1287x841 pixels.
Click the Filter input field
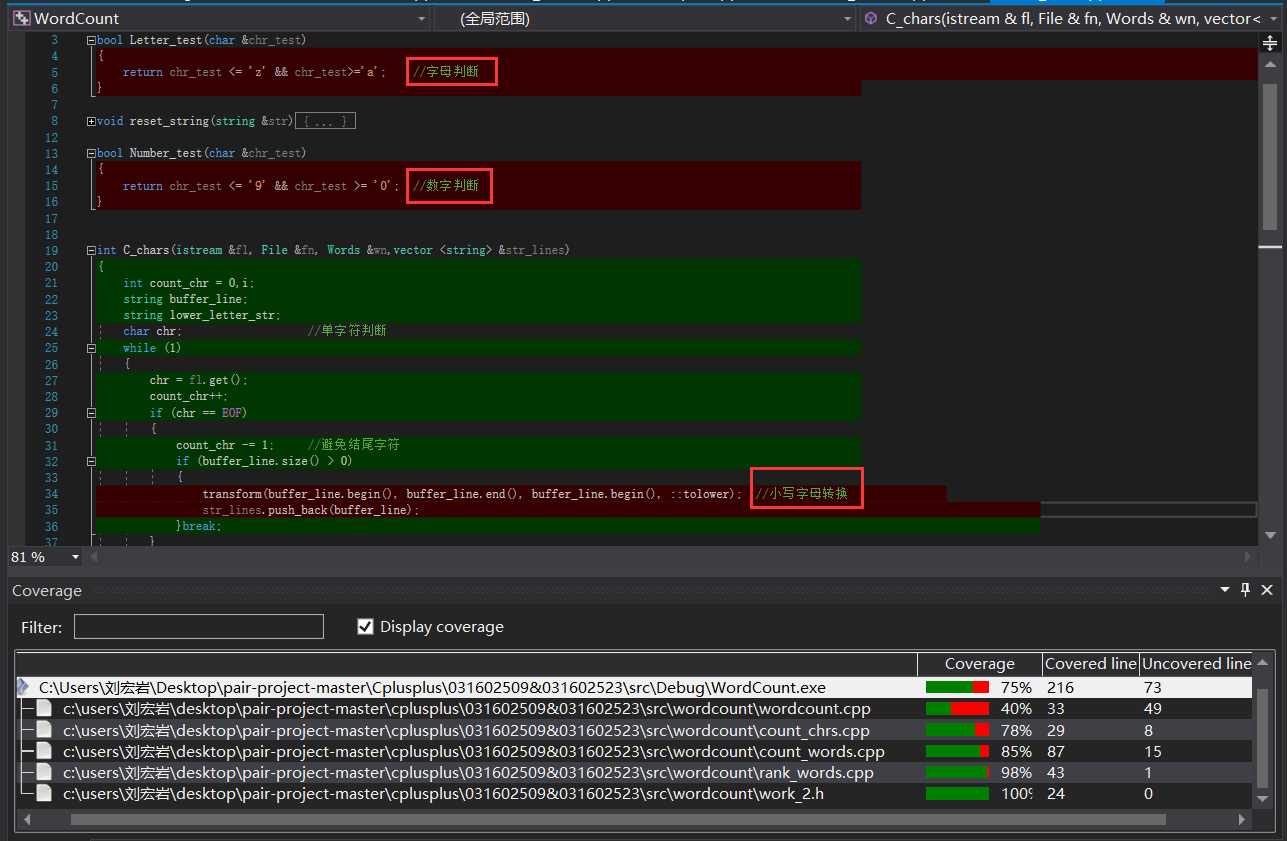[x=199, y=627]
